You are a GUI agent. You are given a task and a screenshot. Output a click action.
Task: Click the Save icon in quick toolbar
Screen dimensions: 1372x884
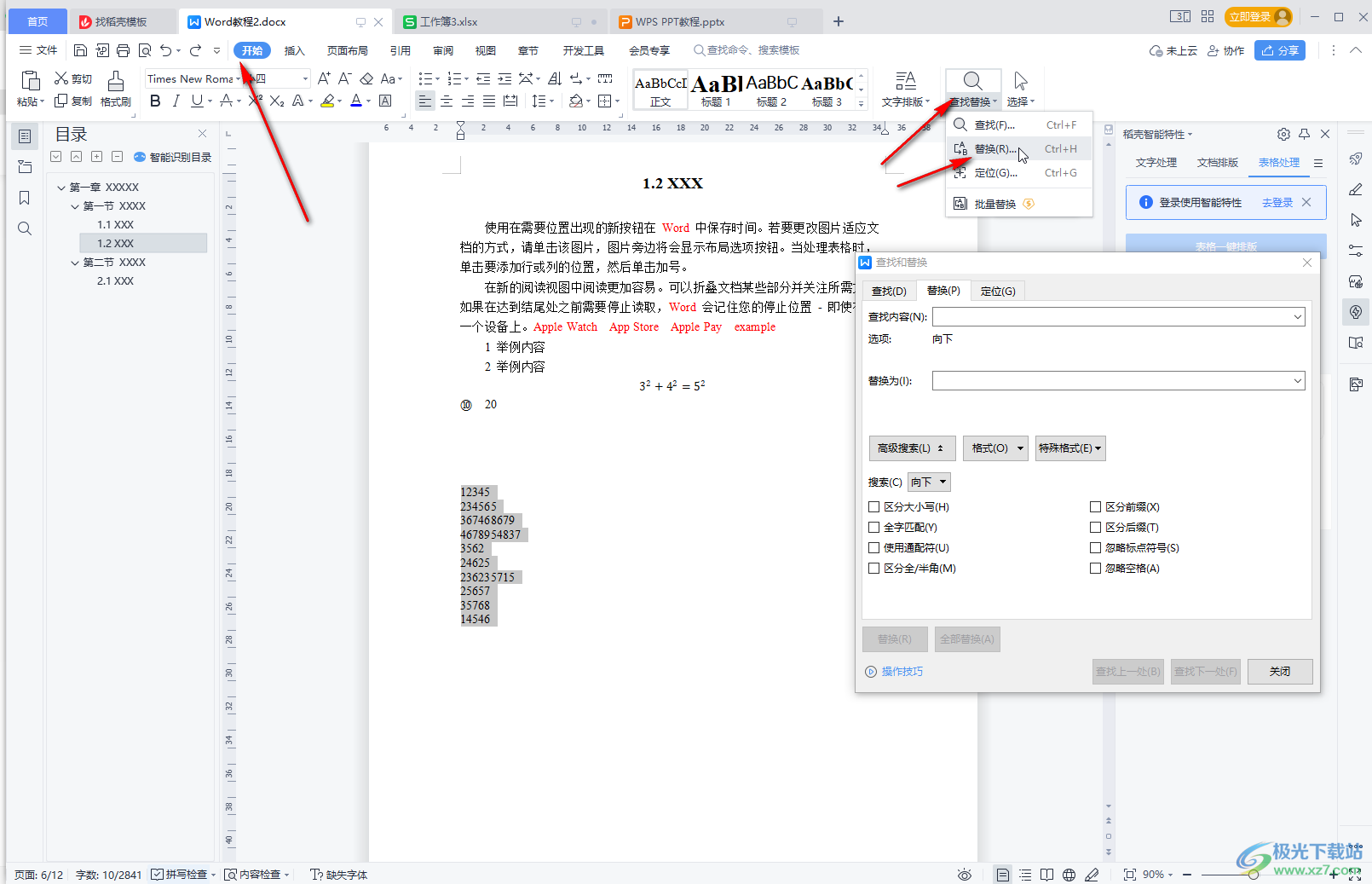tap(80, 50)
